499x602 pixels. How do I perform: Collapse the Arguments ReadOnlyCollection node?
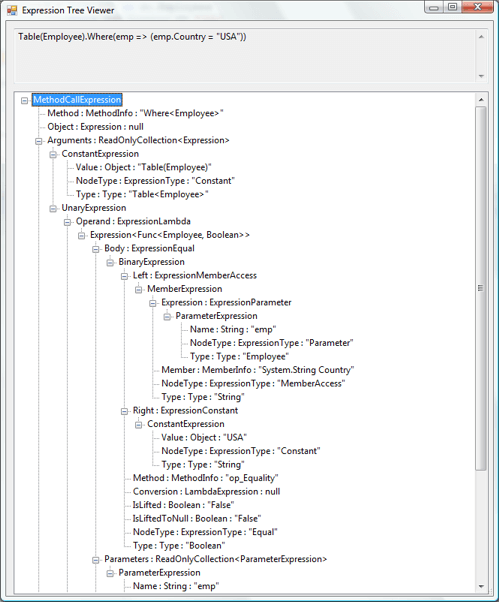[x=39, y=141]
